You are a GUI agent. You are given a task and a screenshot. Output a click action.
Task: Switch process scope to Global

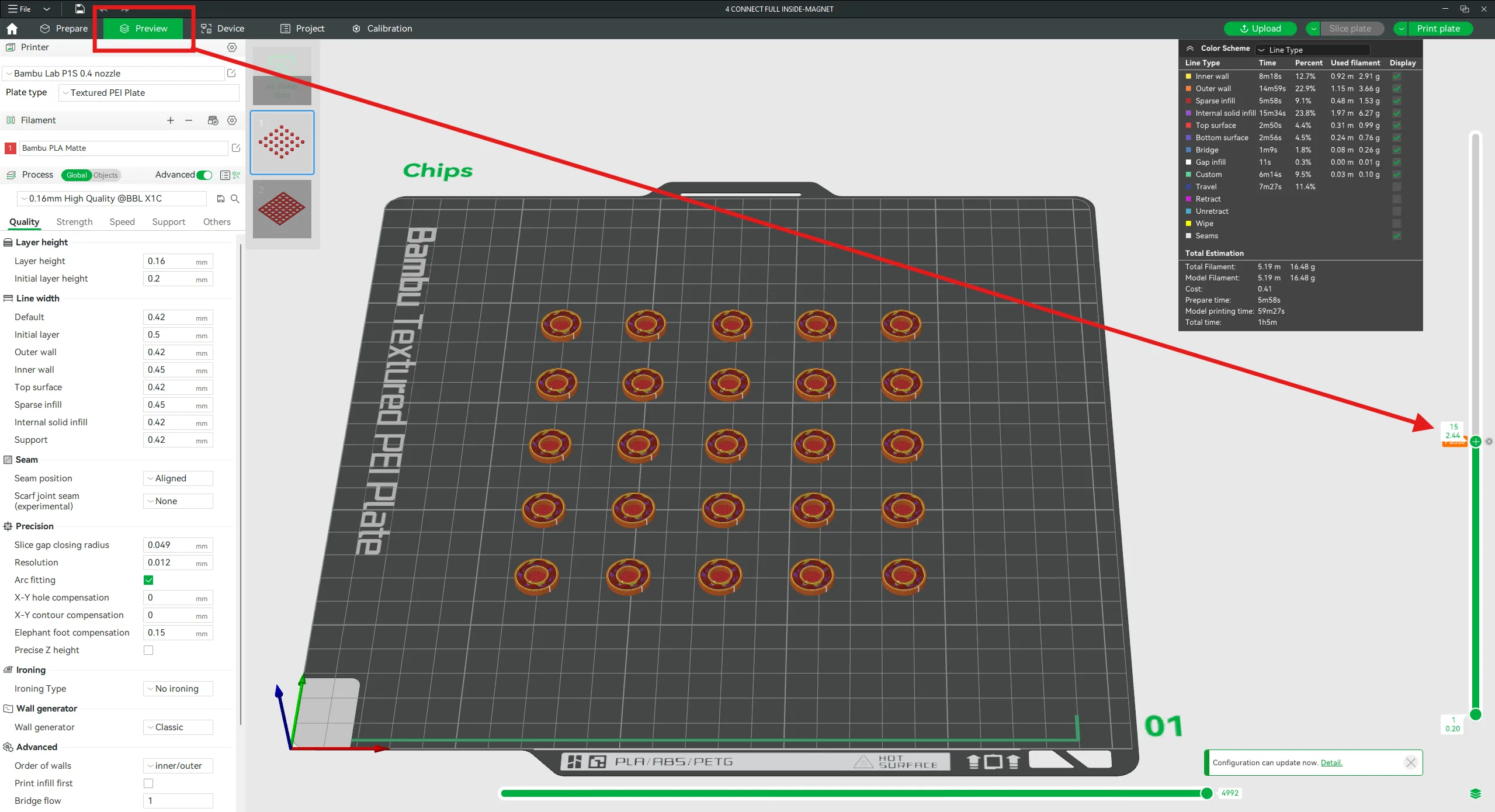click(77, 175)
